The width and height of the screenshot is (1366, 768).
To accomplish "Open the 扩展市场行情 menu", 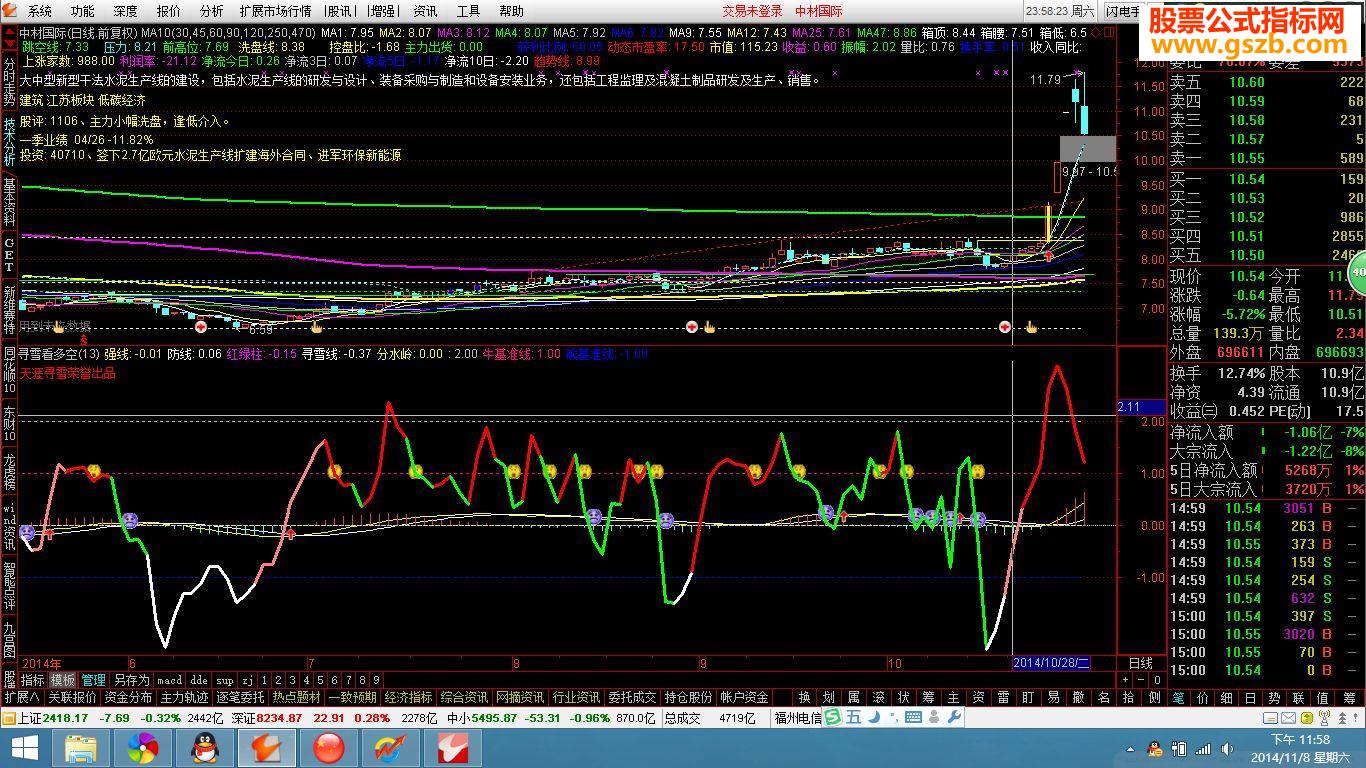I will pyautogui.click(x=275, y=11).
